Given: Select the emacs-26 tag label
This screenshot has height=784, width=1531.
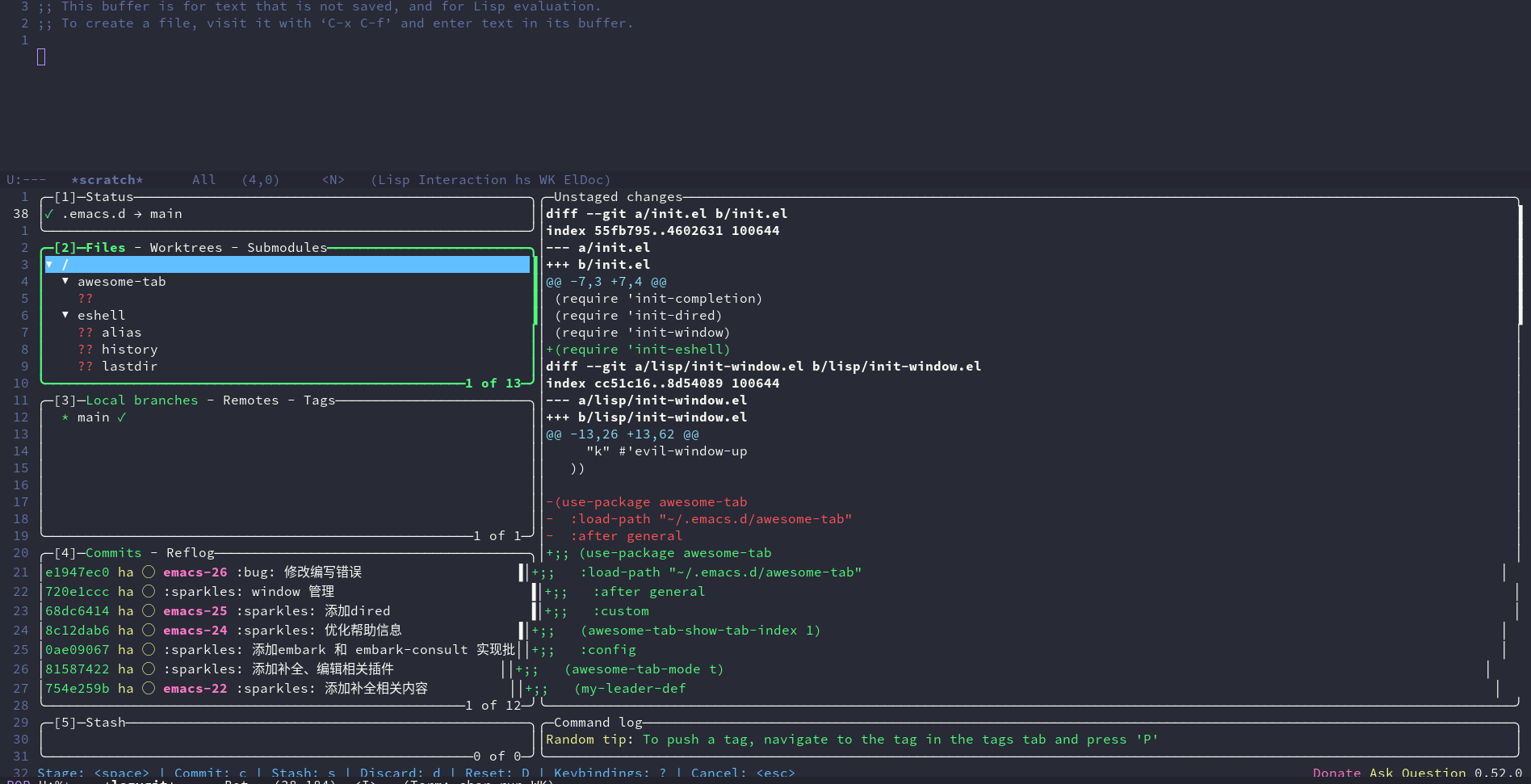Looking at the screenshot, I should [x=195, y=572].
